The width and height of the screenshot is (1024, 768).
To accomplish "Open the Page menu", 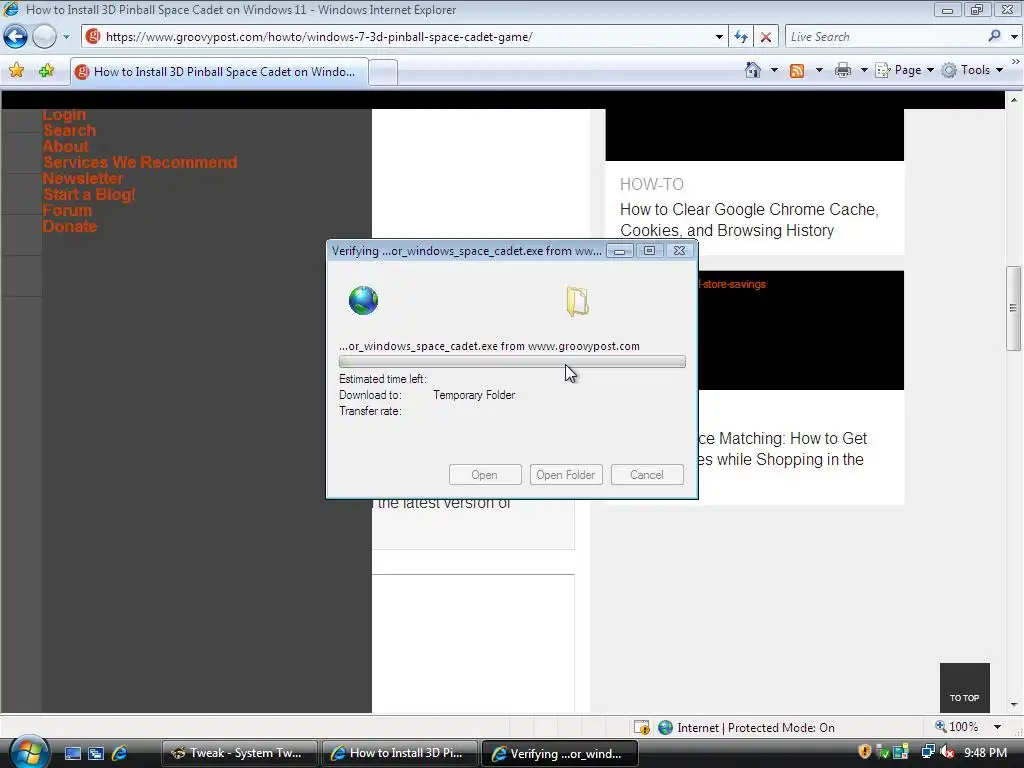I will point(904,70).
